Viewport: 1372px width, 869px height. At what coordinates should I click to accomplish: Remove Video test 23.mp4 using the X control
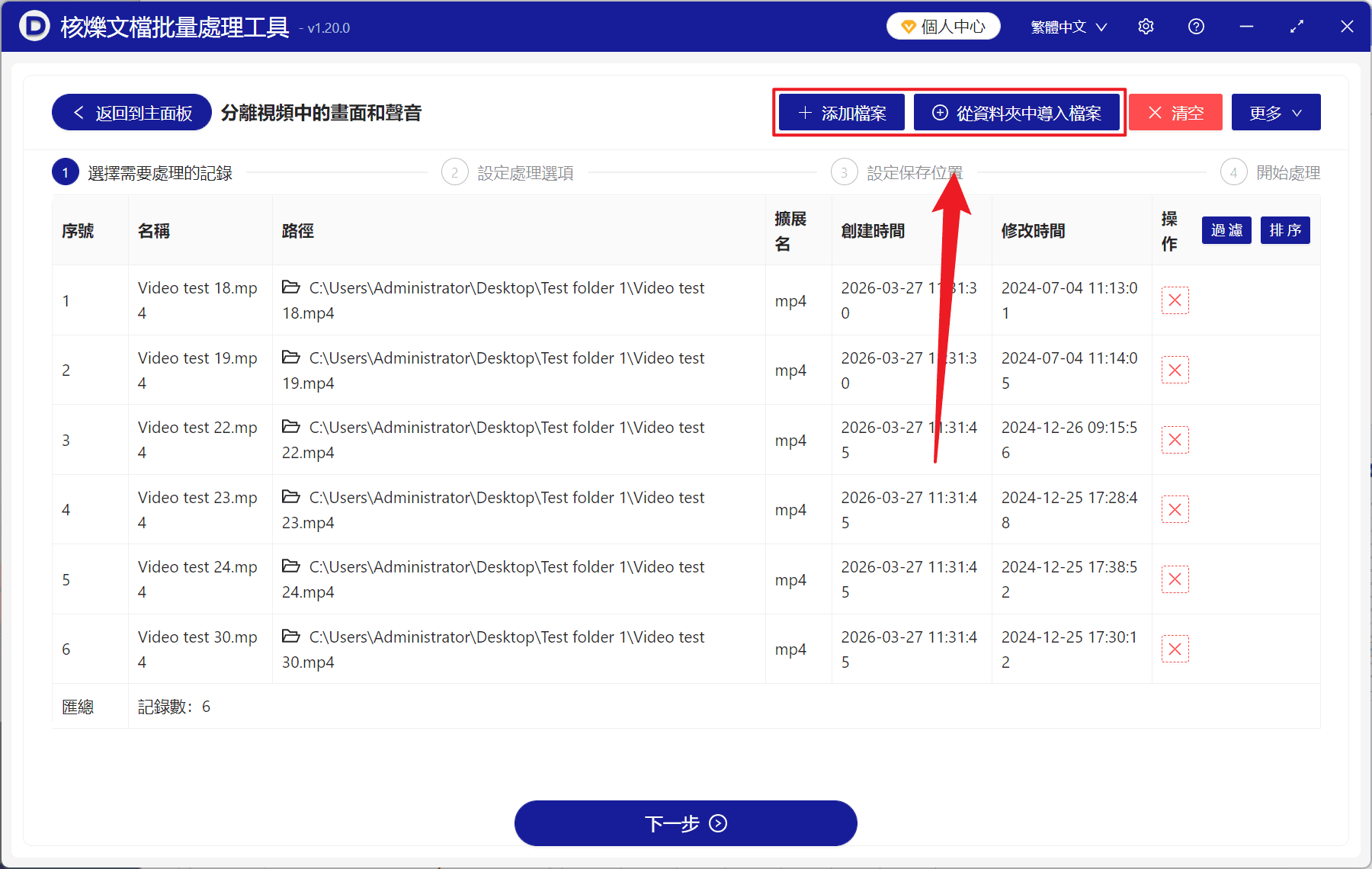click(1175, 509)
